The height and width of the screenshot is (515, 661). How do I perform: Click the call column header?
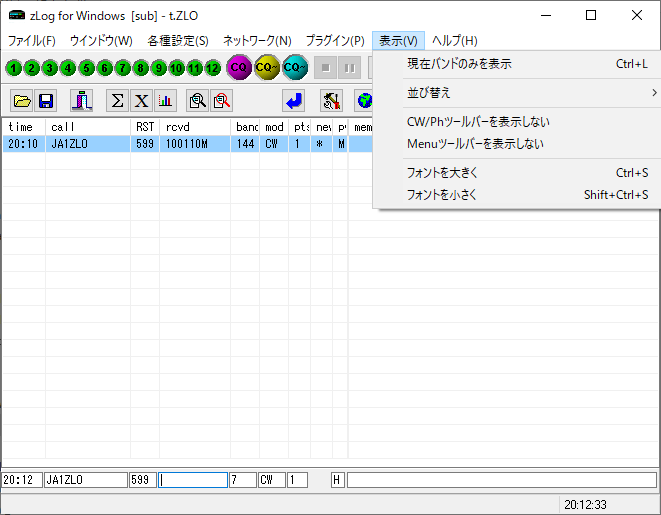coord(88,127)
